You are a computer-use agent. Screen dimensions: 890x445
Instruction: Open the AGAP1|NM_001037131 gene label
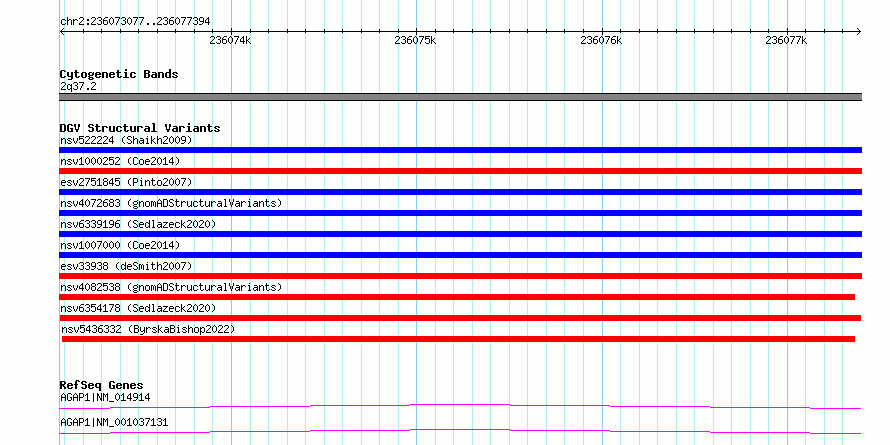[114, 422]
